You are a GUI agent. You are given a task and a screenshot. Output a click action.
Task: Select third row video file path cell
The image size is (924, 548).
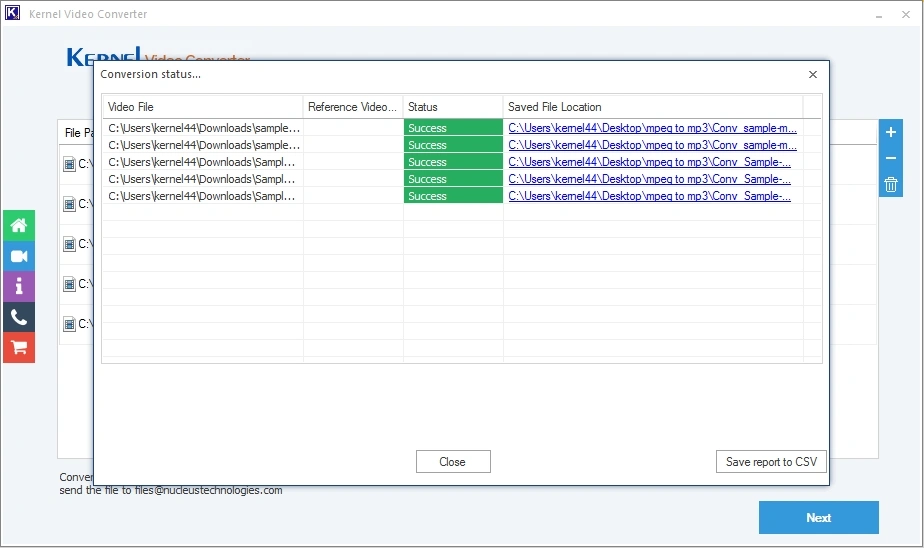(x=203, y=162)
